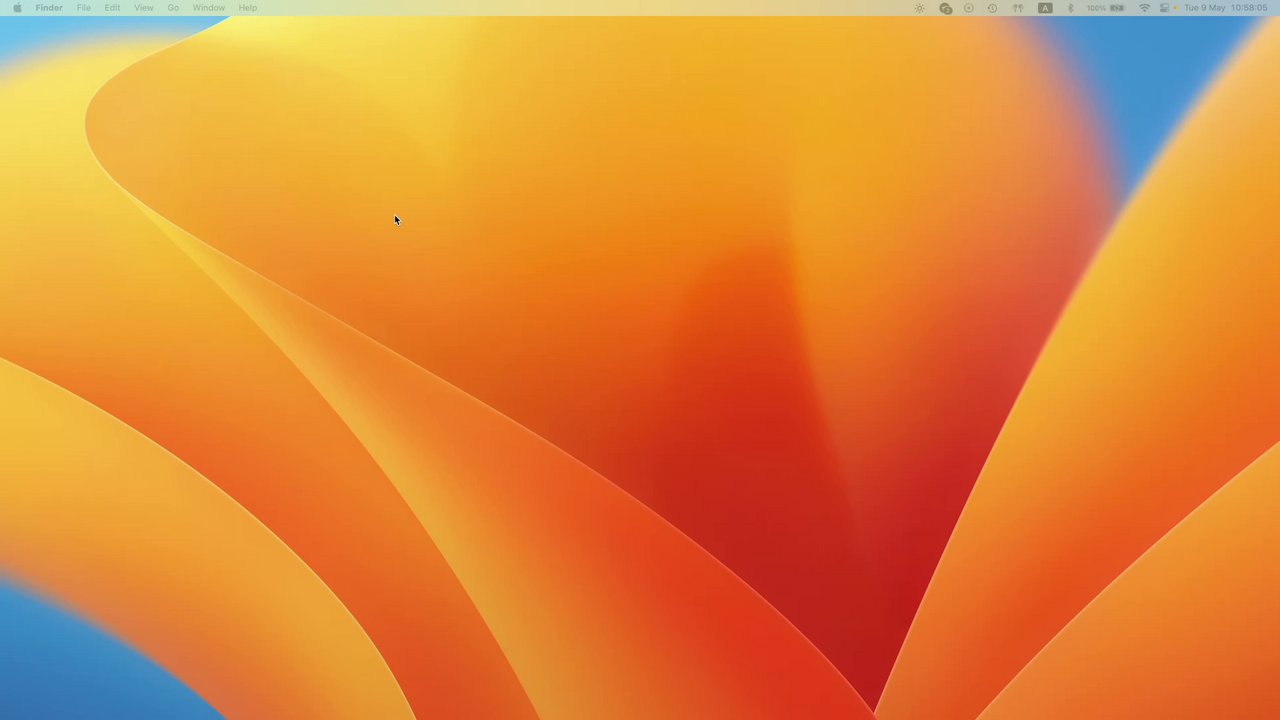Viewport: 1280px width, 720px height.
Task: Open the Go menu
Action: [173, 8]
